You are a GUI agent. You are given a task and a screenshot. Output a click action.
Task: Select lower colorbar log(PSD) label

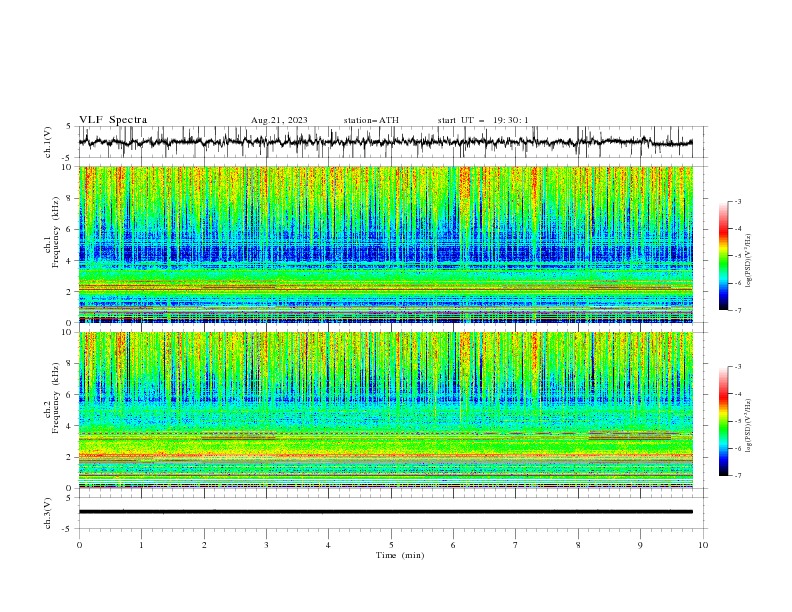pos(749,426)
